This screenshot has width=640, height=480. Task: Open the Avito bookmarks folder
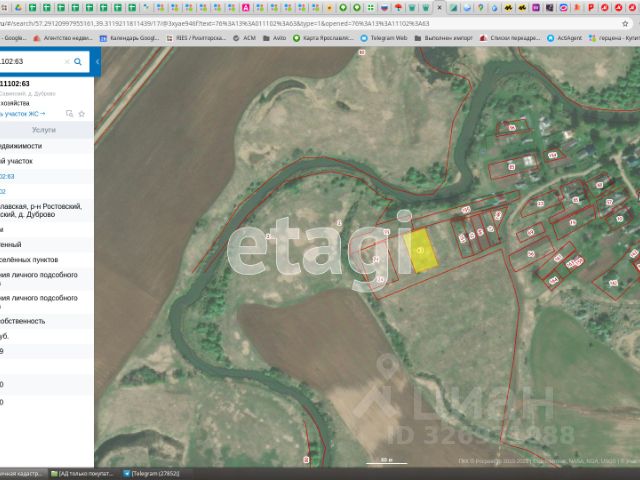274,38
